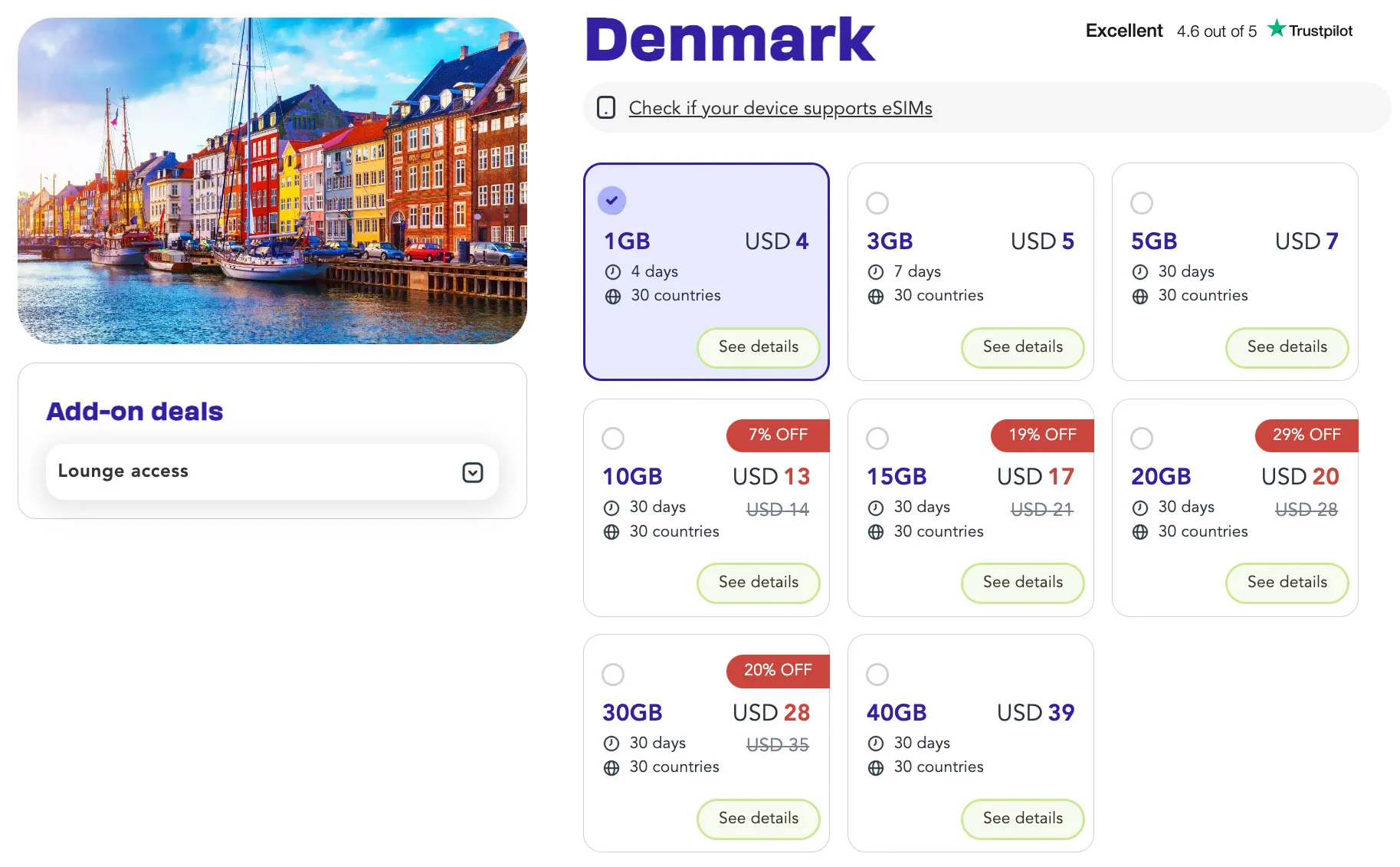The width and height of the screenshot is (1400, 867).
Task: Click the 'Excellent' Trustpilot rating text
Action: coord(1123,31)
